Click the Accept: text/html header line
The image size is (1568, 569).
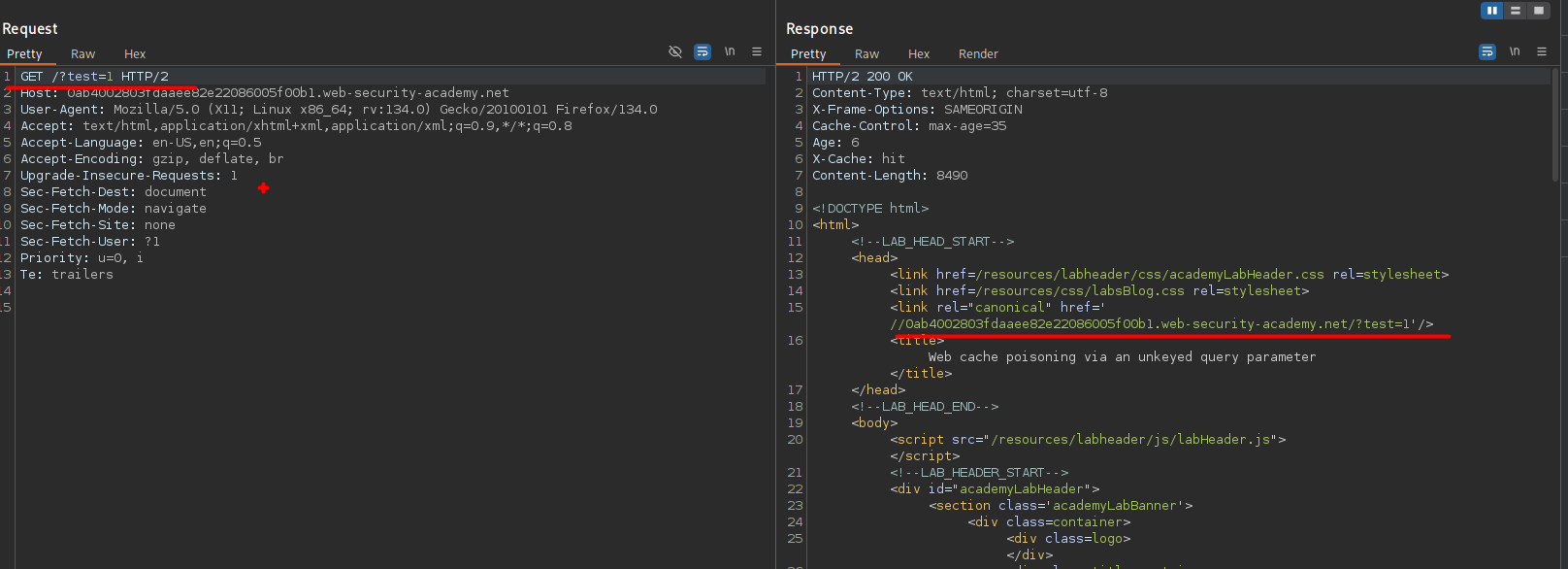[296, 126]
